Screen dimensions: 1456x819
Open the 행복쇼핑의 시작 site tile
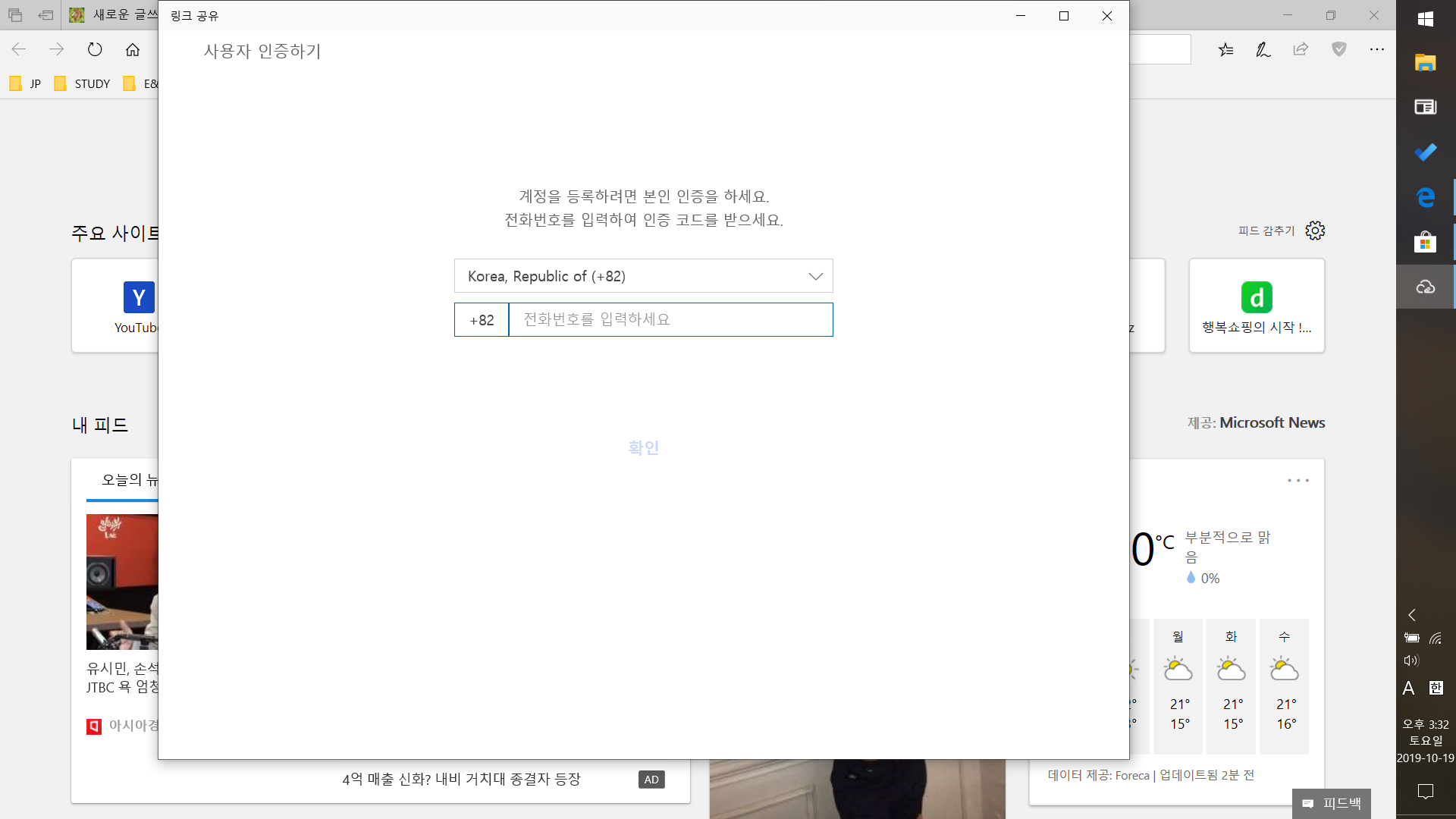click(x=1257, y=306)
